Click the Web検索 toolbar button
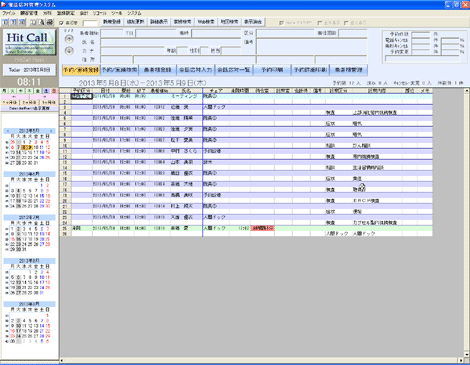Viewport: 470px width, 365px height. [206, 22]
